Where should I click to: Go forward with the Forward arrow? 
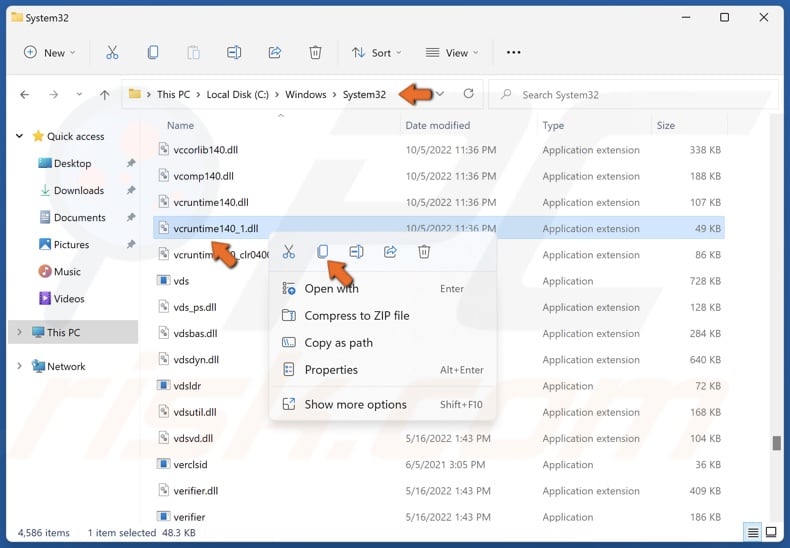pyautogui.click(x=53, y=94)
